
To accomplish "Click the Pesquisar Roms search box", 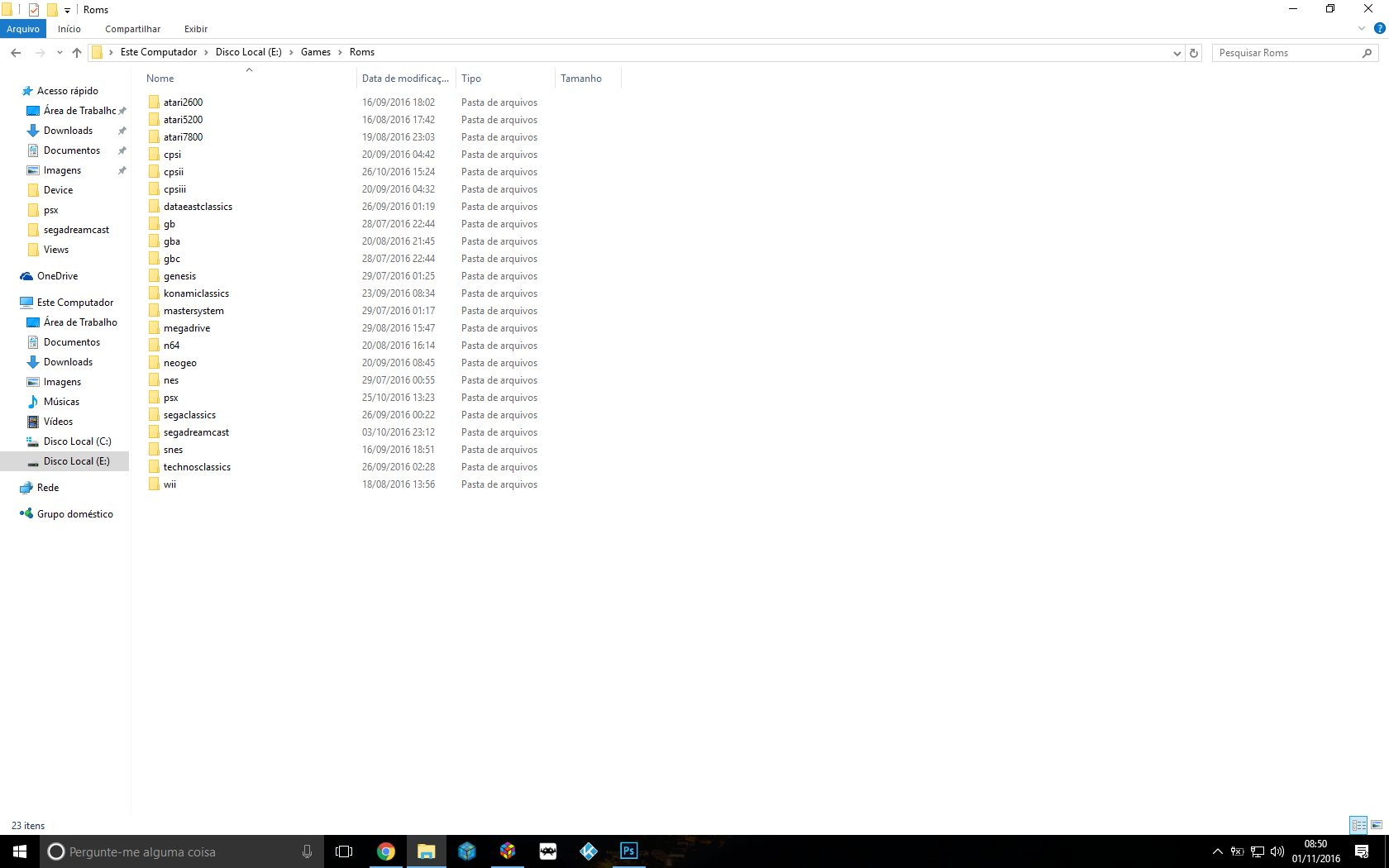I will [1286, 53].
